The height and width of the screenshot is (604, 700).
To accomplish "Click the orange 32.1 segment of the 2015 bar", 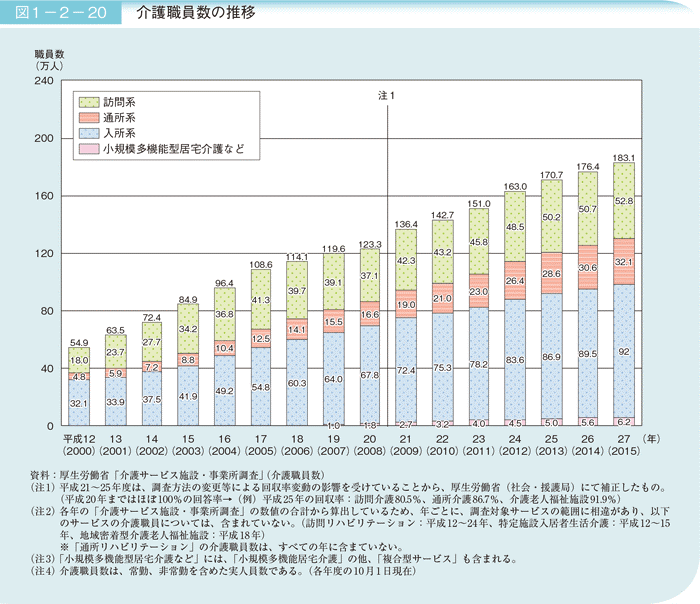I will (623, 262).
